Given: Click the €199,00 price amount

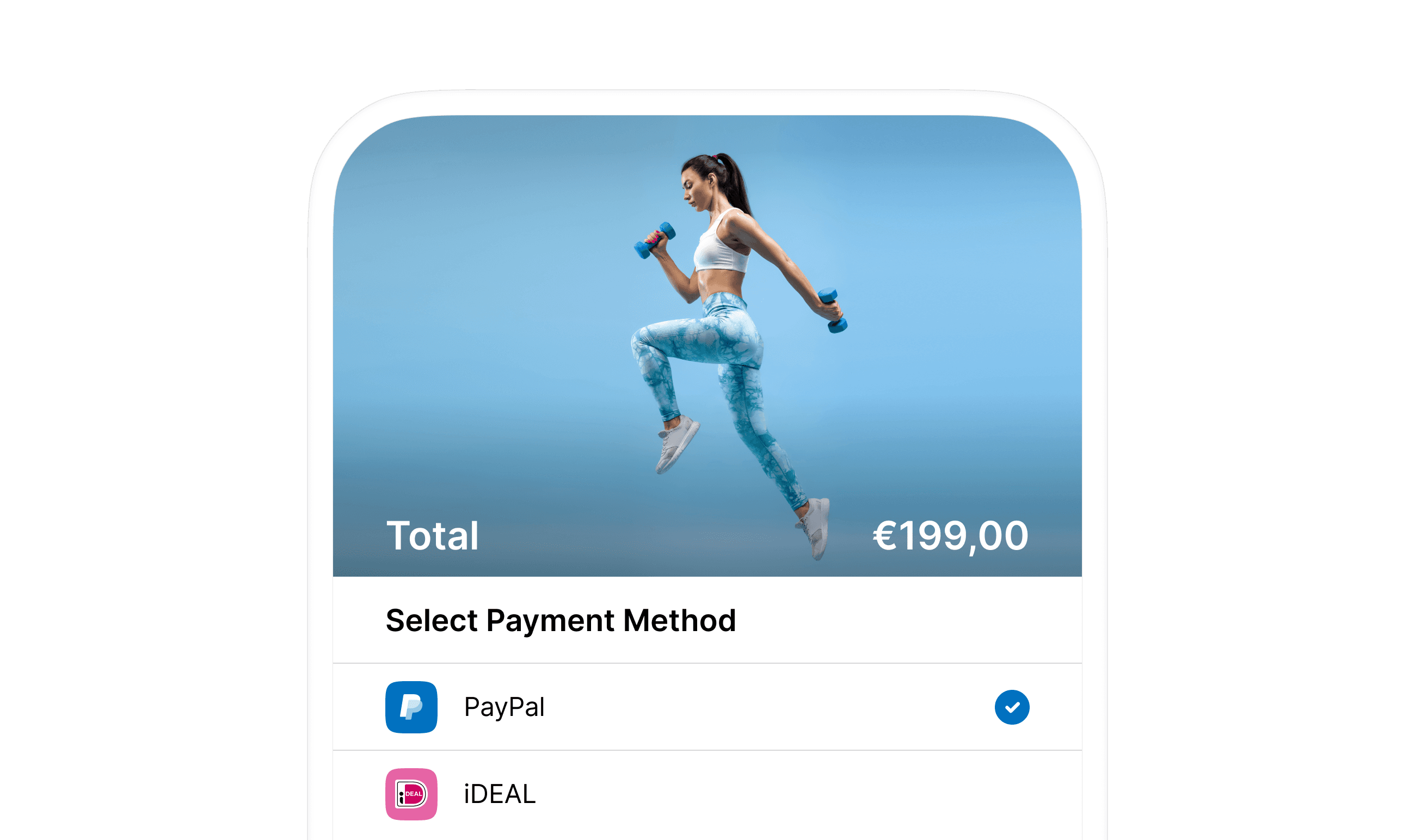Looking at the screenshot, I should pos(951,535).
